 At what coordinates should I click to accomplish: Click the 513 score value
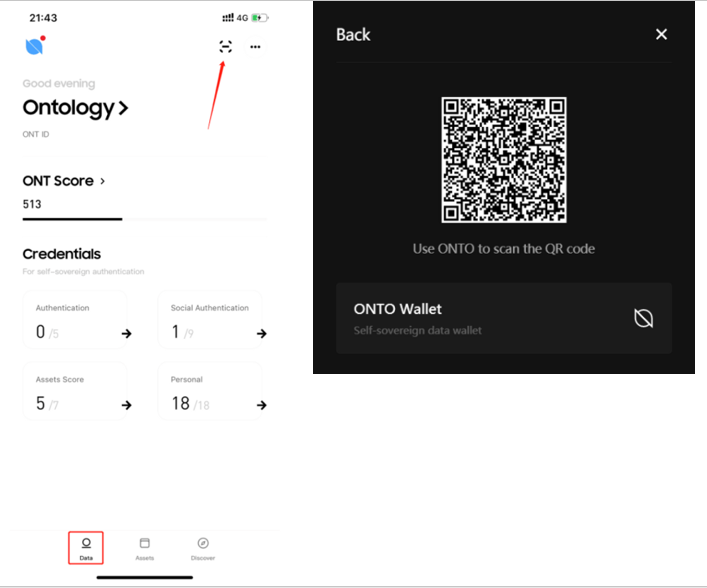(x=32, y=204)
